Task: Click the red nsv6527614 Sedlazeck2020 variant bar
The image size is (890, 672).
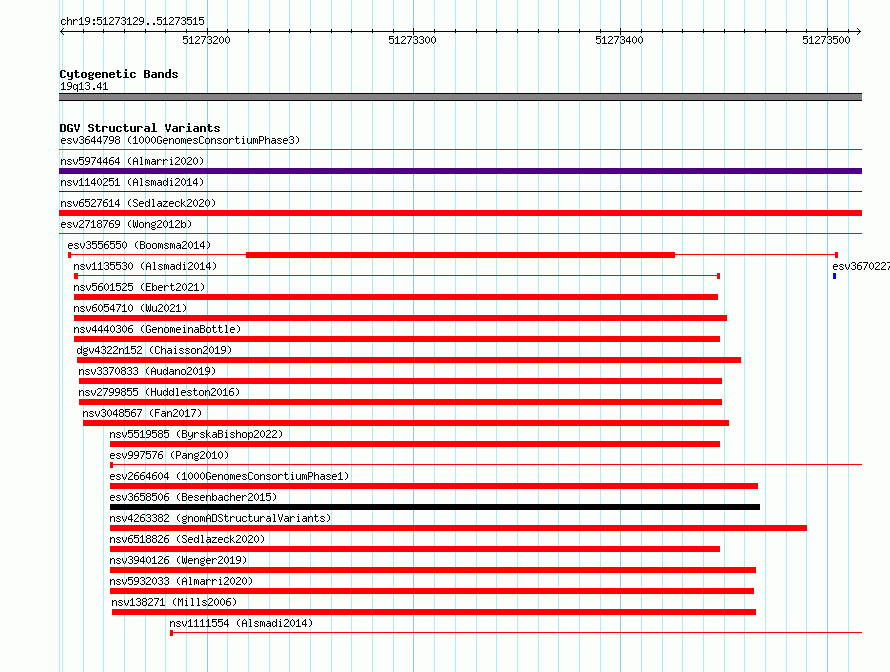Action: [460, 213]
